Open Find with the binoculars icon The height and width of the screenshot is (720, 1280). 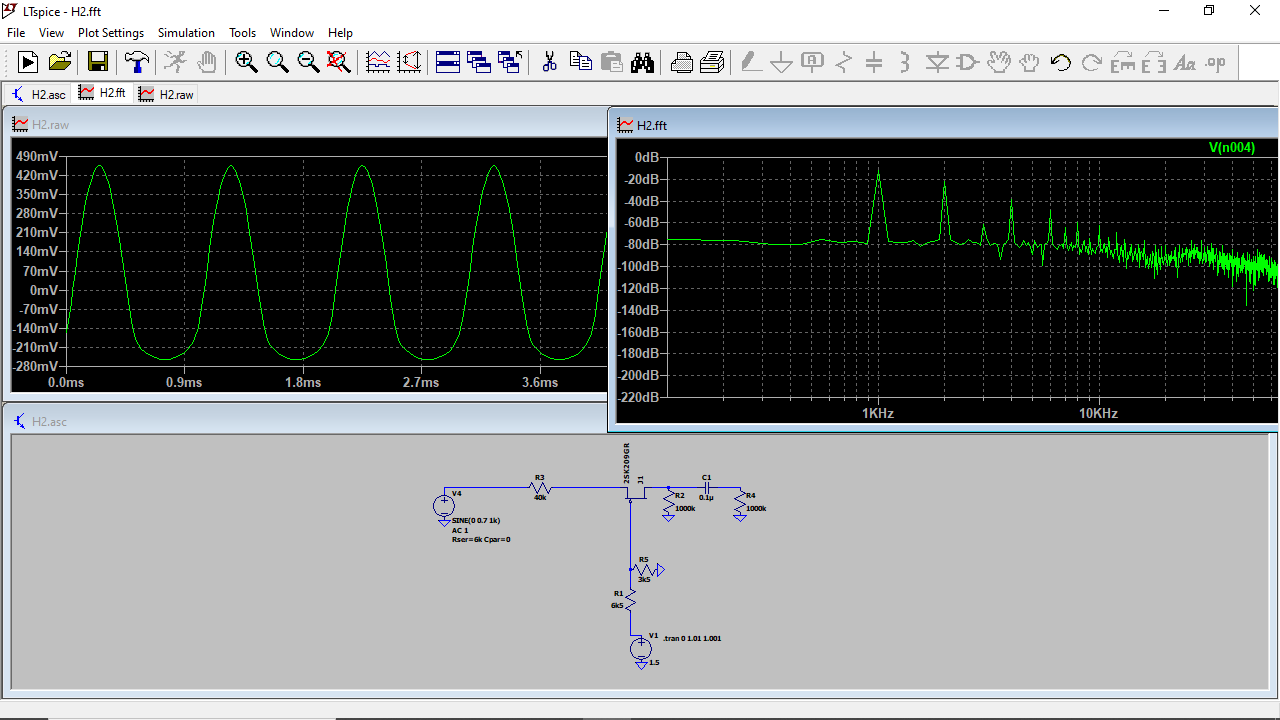[x=642, y=62]
